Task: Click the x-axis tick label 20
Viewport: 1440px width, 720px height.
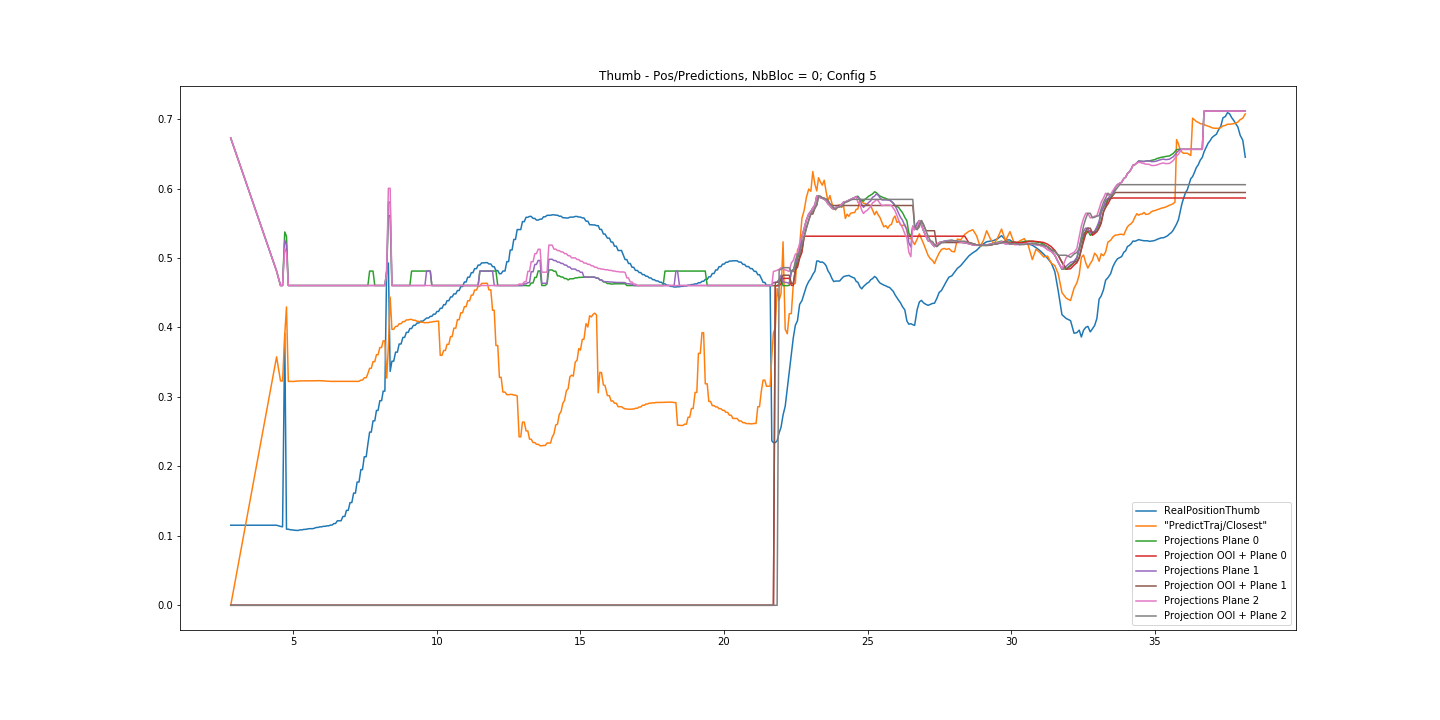Action: tap(724, 642)
